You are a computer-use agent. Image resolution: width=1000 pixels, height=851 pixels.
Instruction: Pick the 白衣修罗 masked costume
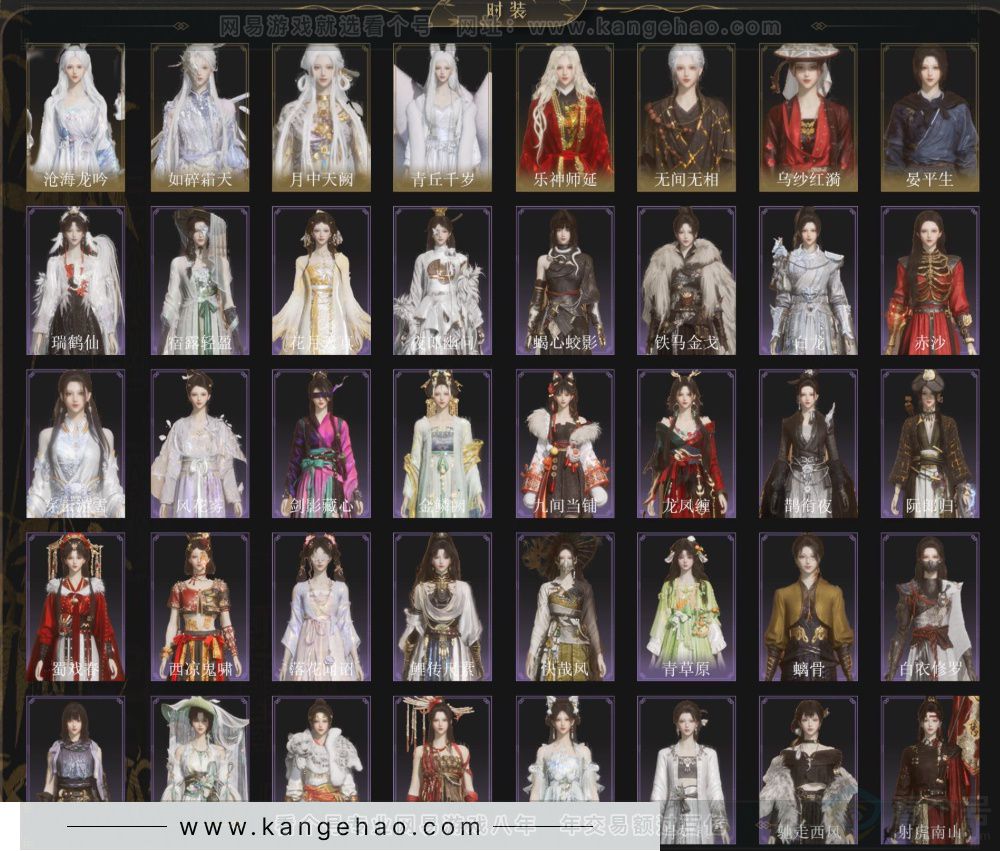[x=929, y=607]
